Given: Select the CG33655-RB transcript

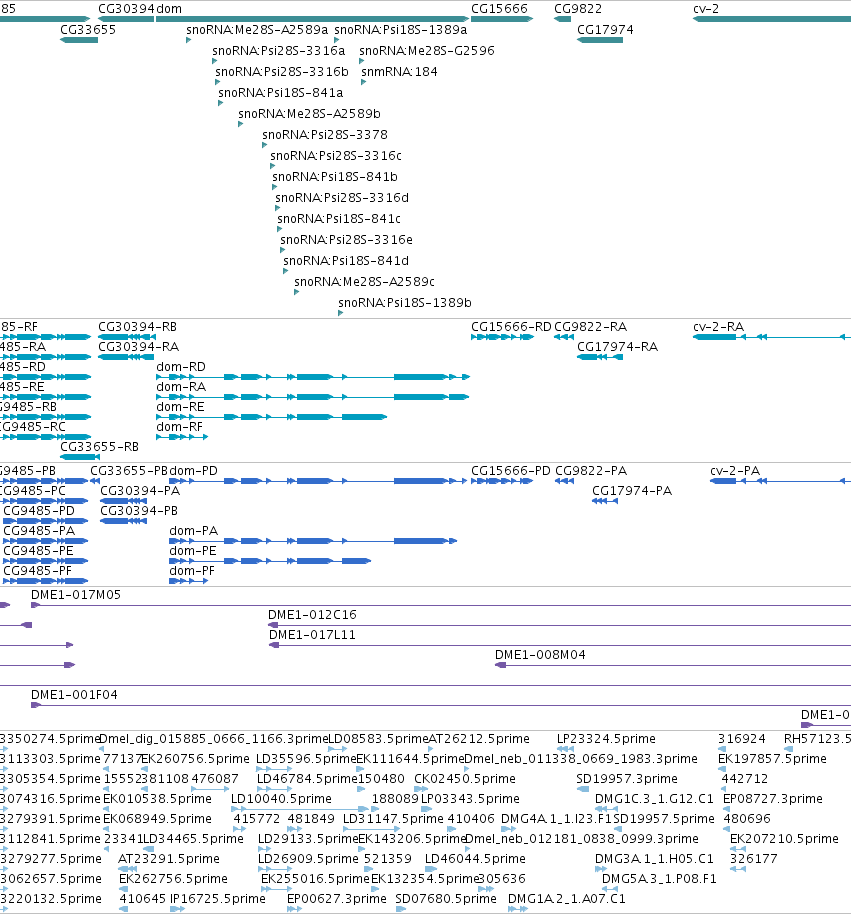Looking at the screenshot, I should [x=80, y=457].
